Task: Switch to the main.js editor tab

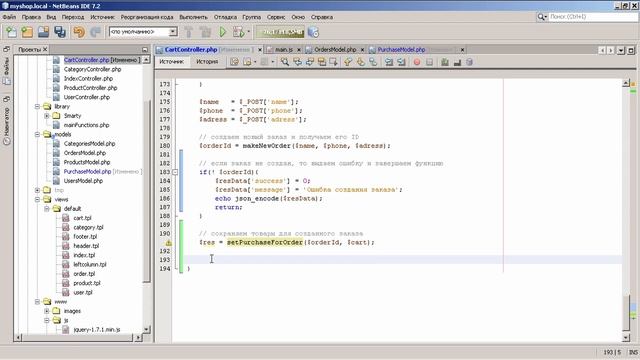Action: point(284,49)
